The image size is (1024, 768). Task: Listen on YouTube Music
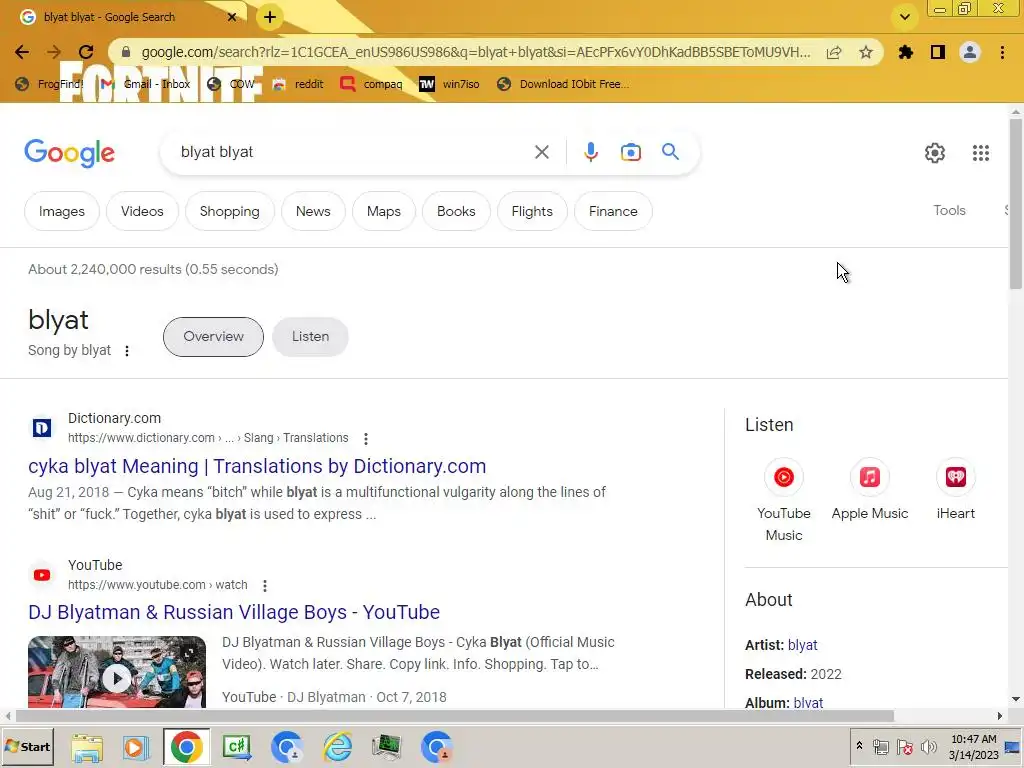click(784, 501)
